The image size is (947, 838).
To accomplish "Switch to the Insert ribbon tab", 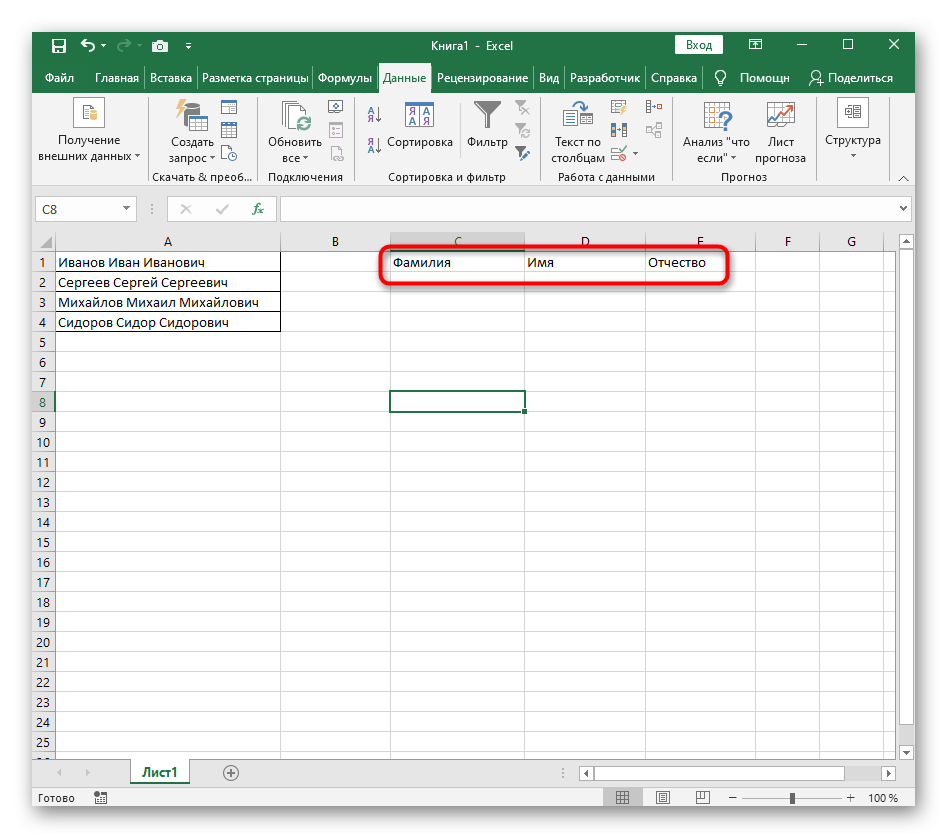I will point(170,78).
